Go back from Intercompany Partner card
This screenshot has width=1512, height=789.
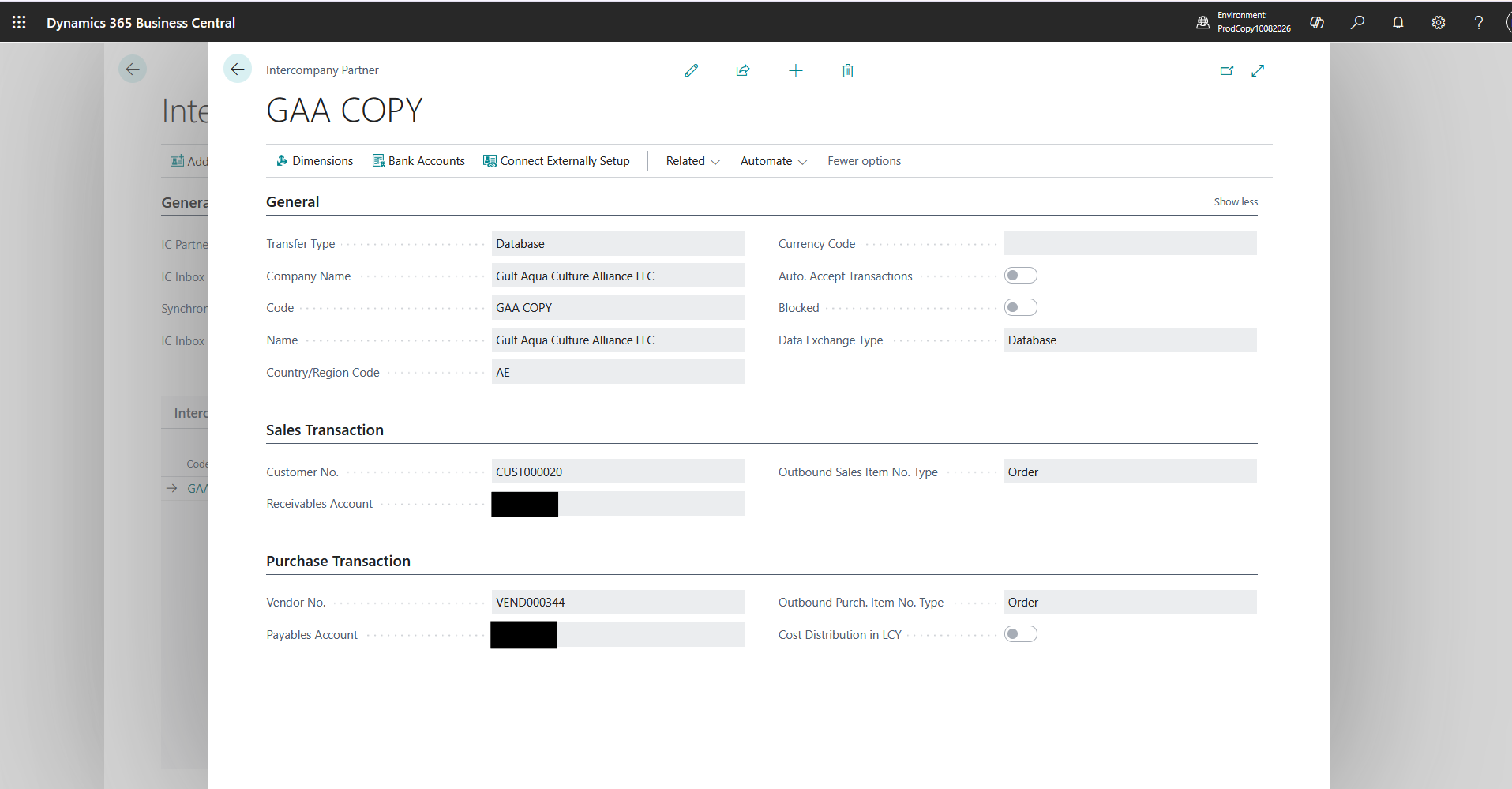coord(238,69)
